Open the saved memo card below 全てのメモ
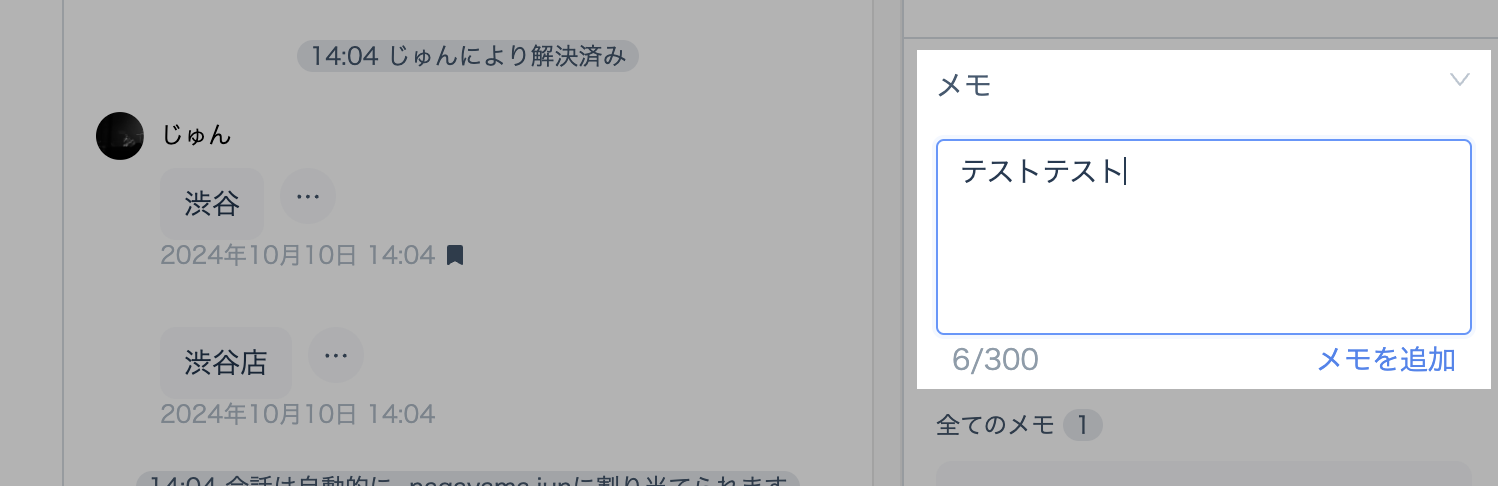The image size is (1498, 486). pos(1204,474)
